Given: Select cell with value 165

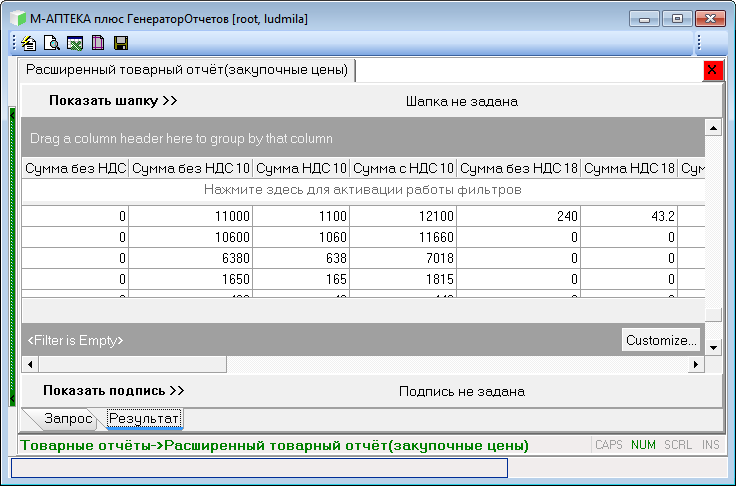Looking at the screenshot, I should (301, 279).
